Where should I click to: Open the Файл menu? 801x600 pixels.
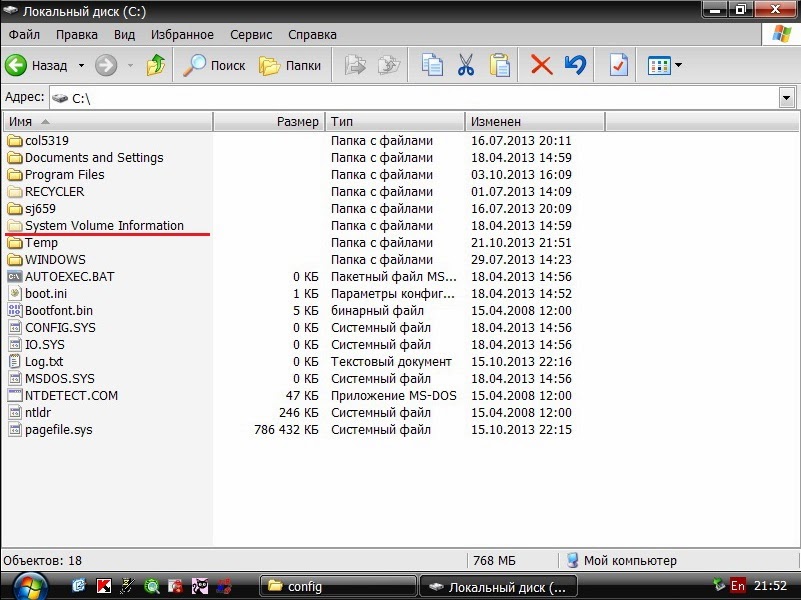pos(23,34)
